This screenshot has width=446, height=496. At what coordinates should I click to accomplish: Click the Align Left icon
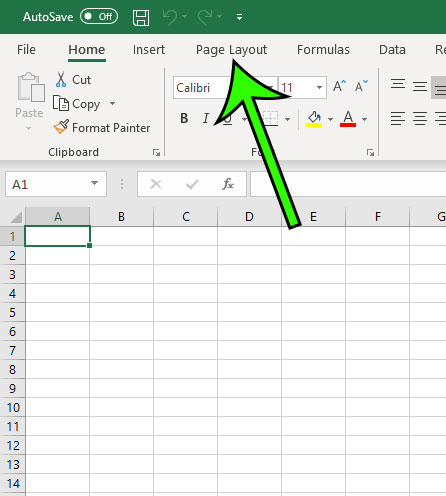tap(398, 119)
